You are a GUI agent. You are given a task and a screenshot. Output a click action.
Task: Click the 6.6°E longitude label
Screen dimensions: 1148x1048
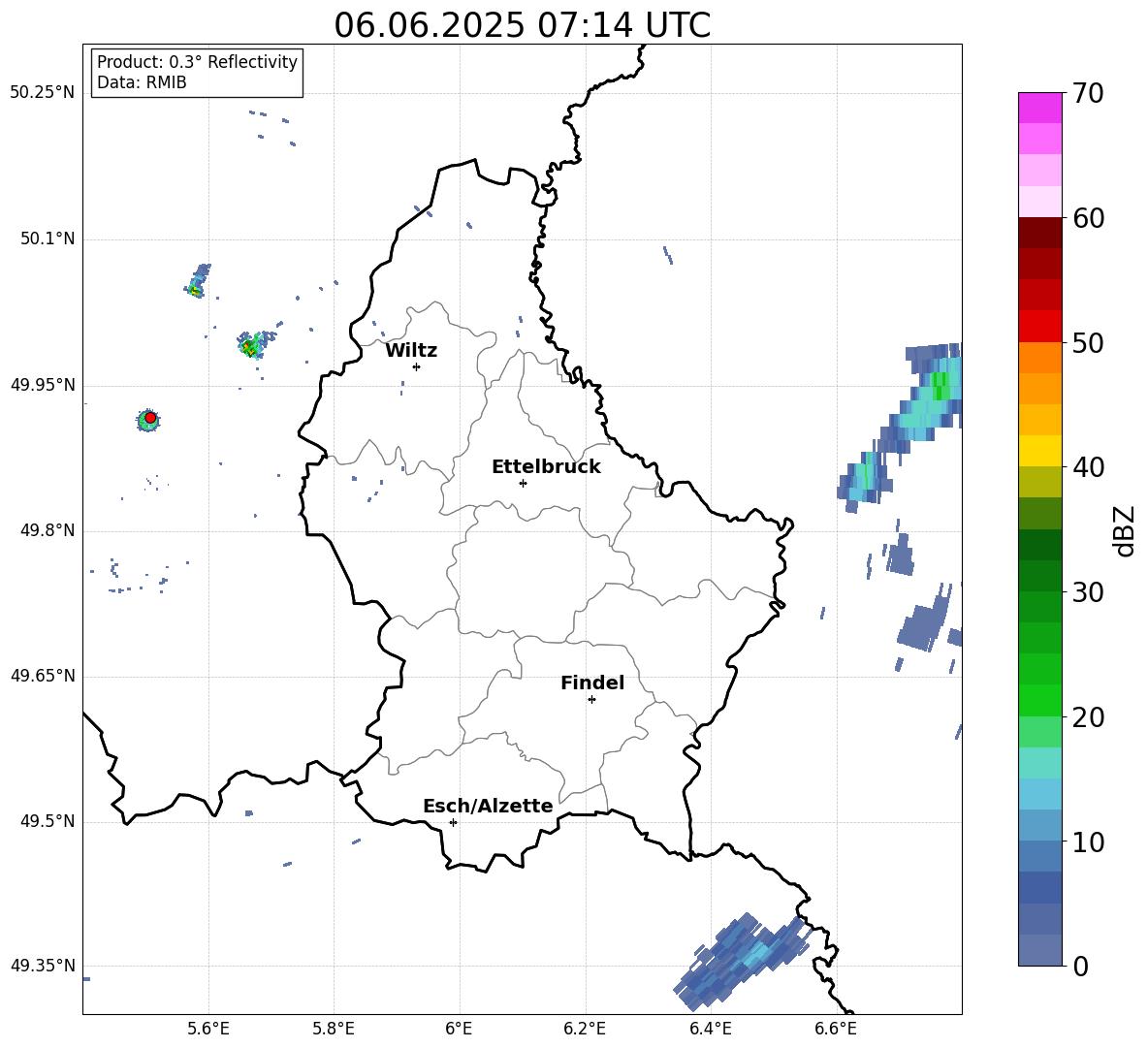pos(836,1029)
